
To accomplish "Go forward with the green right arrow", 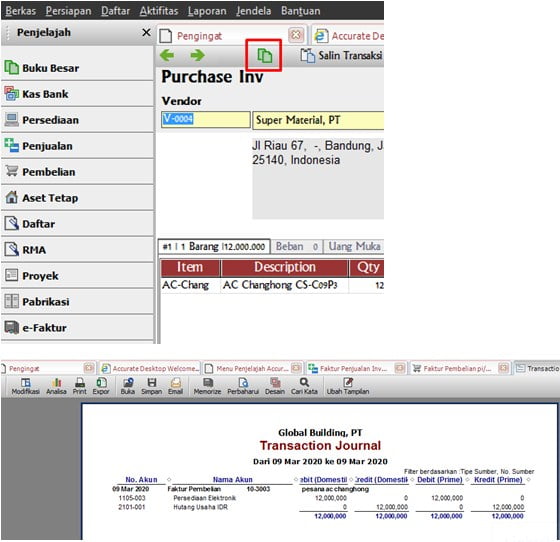I will [x=197, y=55].
